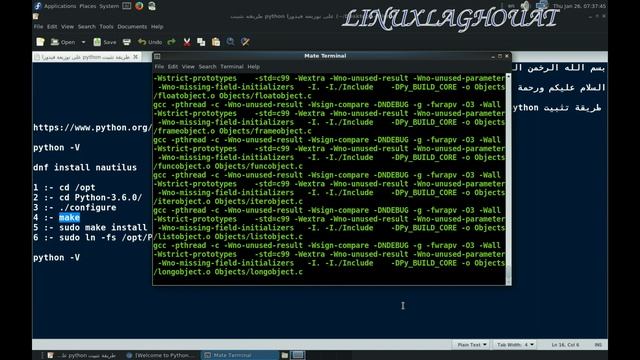Click highlighted word 'make' in editor
The image size is (640, 360).
coord(69,218)
